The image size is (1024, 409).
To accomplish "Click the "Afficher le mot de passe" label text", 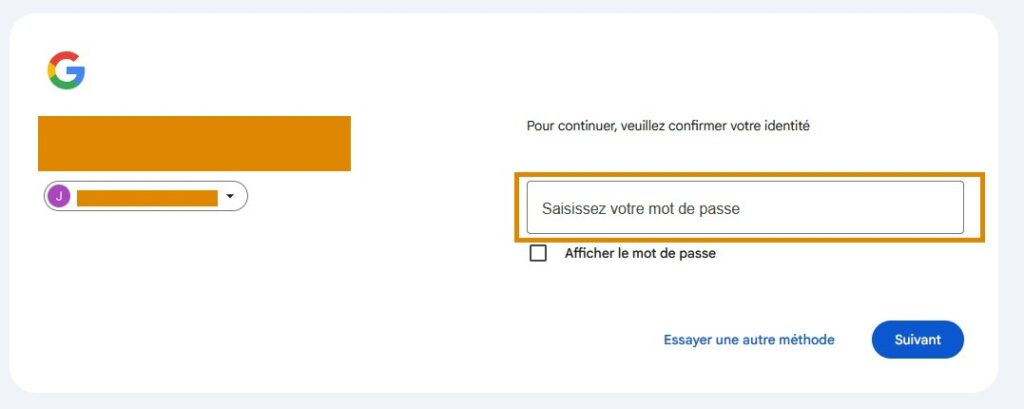I will [640, 253].
